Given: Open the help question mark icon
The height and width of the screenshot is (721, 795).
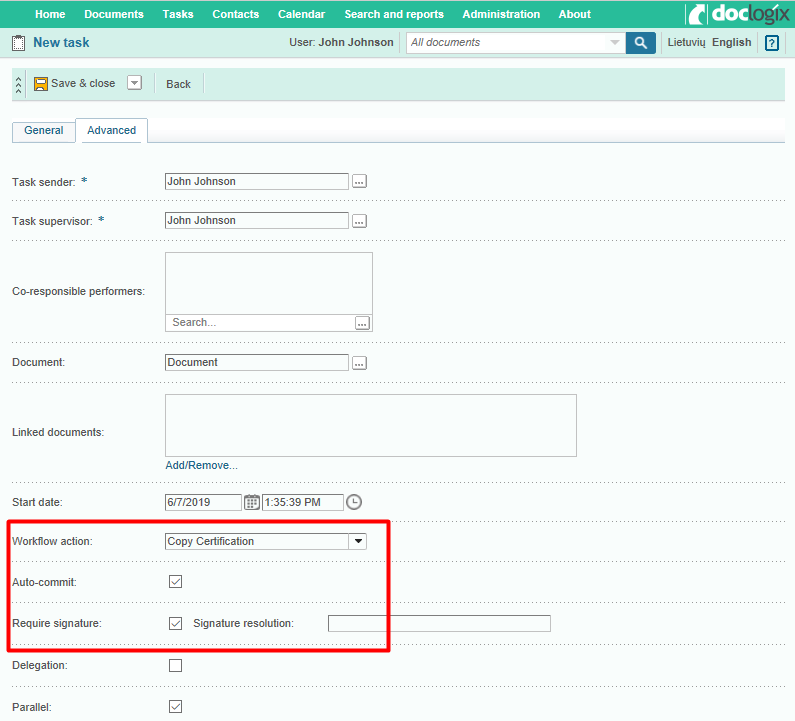Looking at the screenshot, I should point(771,43).
